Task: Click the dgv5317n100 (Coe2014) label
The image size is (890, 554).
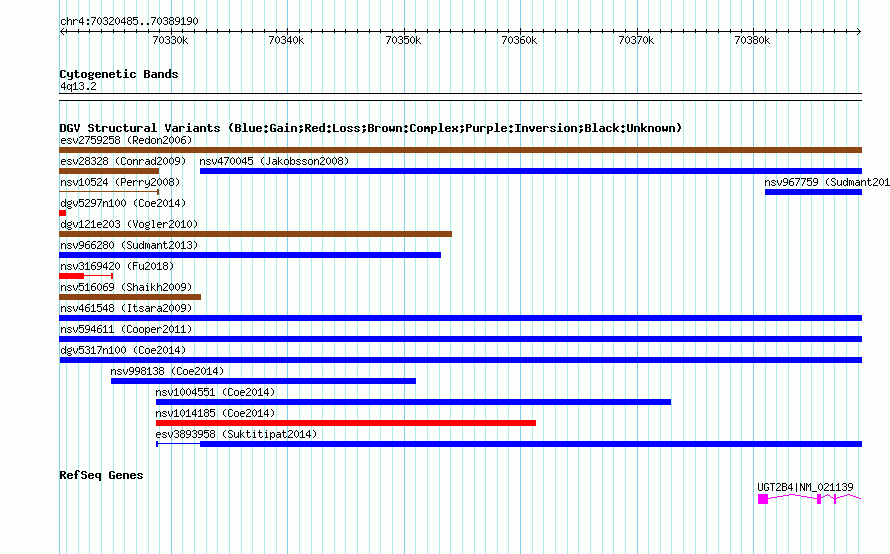Action: pyautogui.click(x=123, y=350)
